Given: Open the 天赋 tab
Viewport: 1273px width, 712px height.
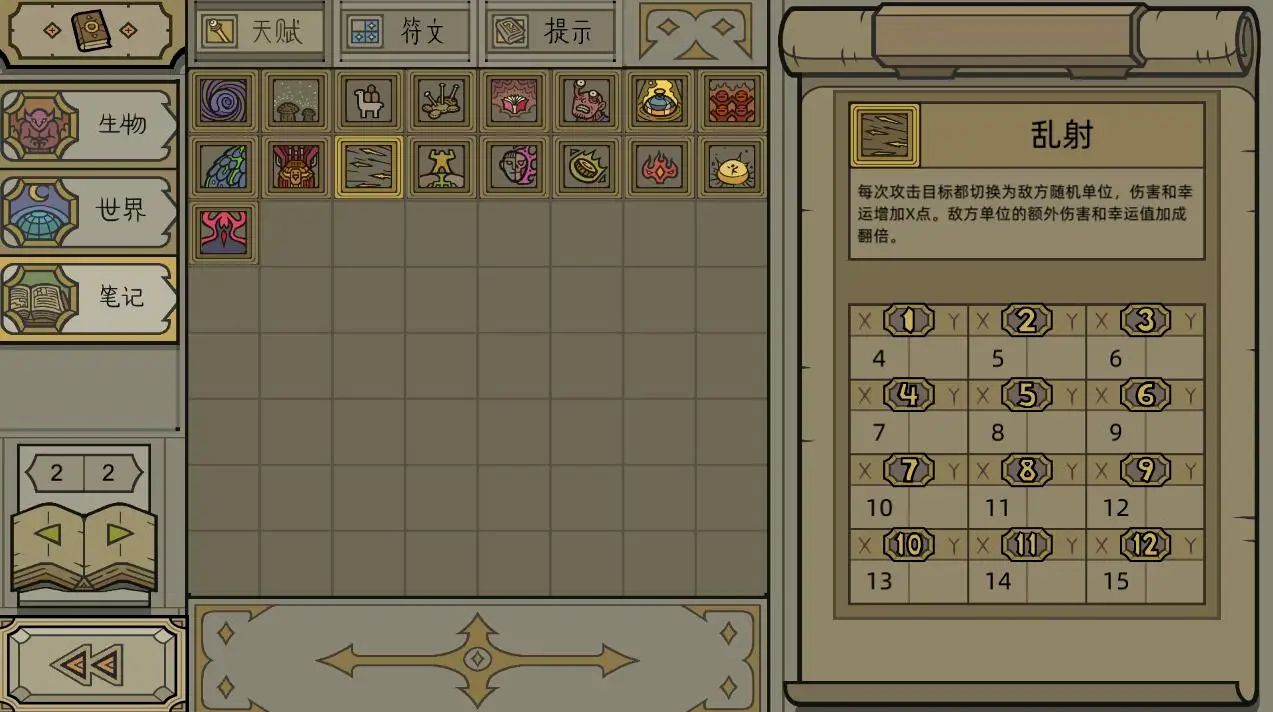Looking at the screenshot, I should [261, 31].
